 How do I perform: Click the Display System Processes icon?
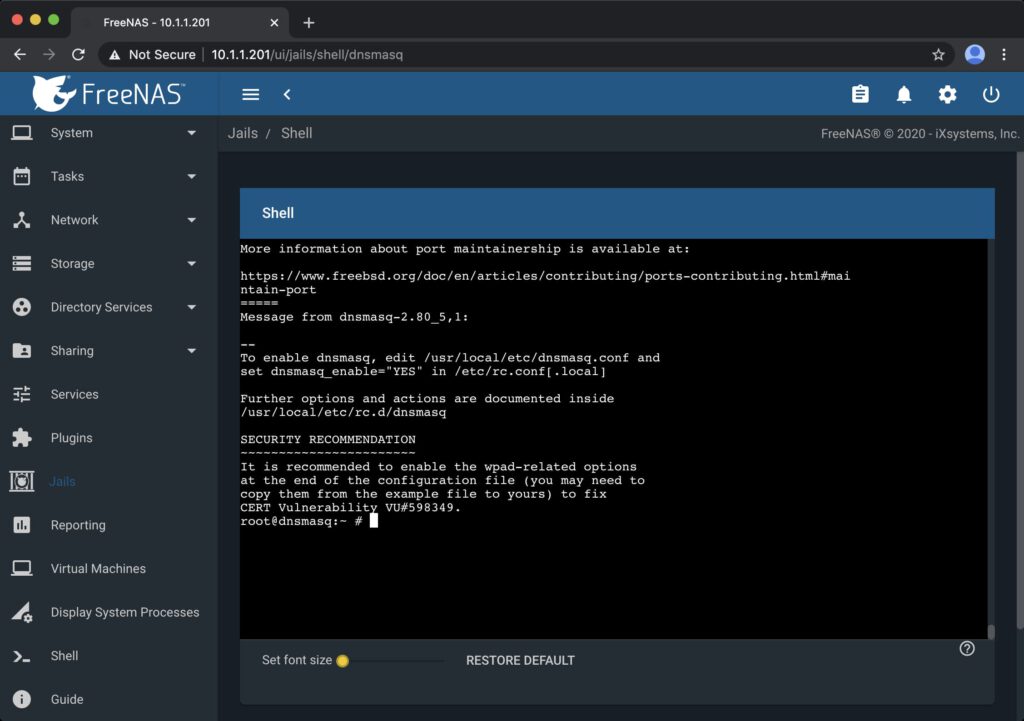click(x=22, y=613)
